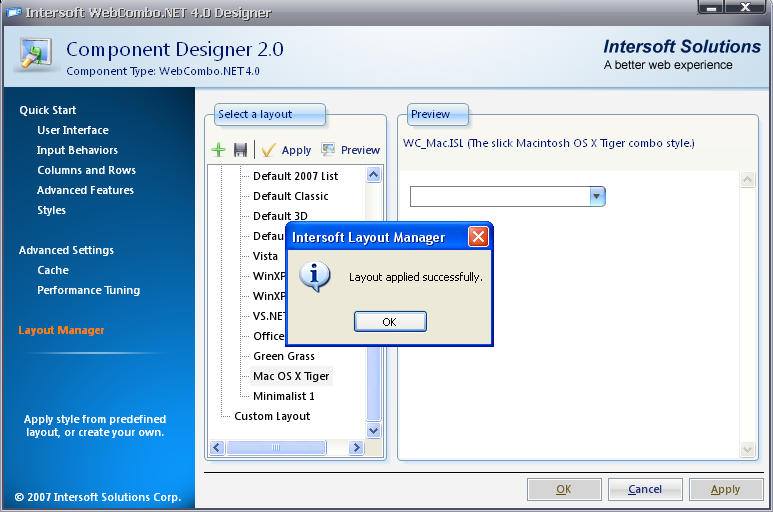Open Performance Tuning settings

point(89,290)
